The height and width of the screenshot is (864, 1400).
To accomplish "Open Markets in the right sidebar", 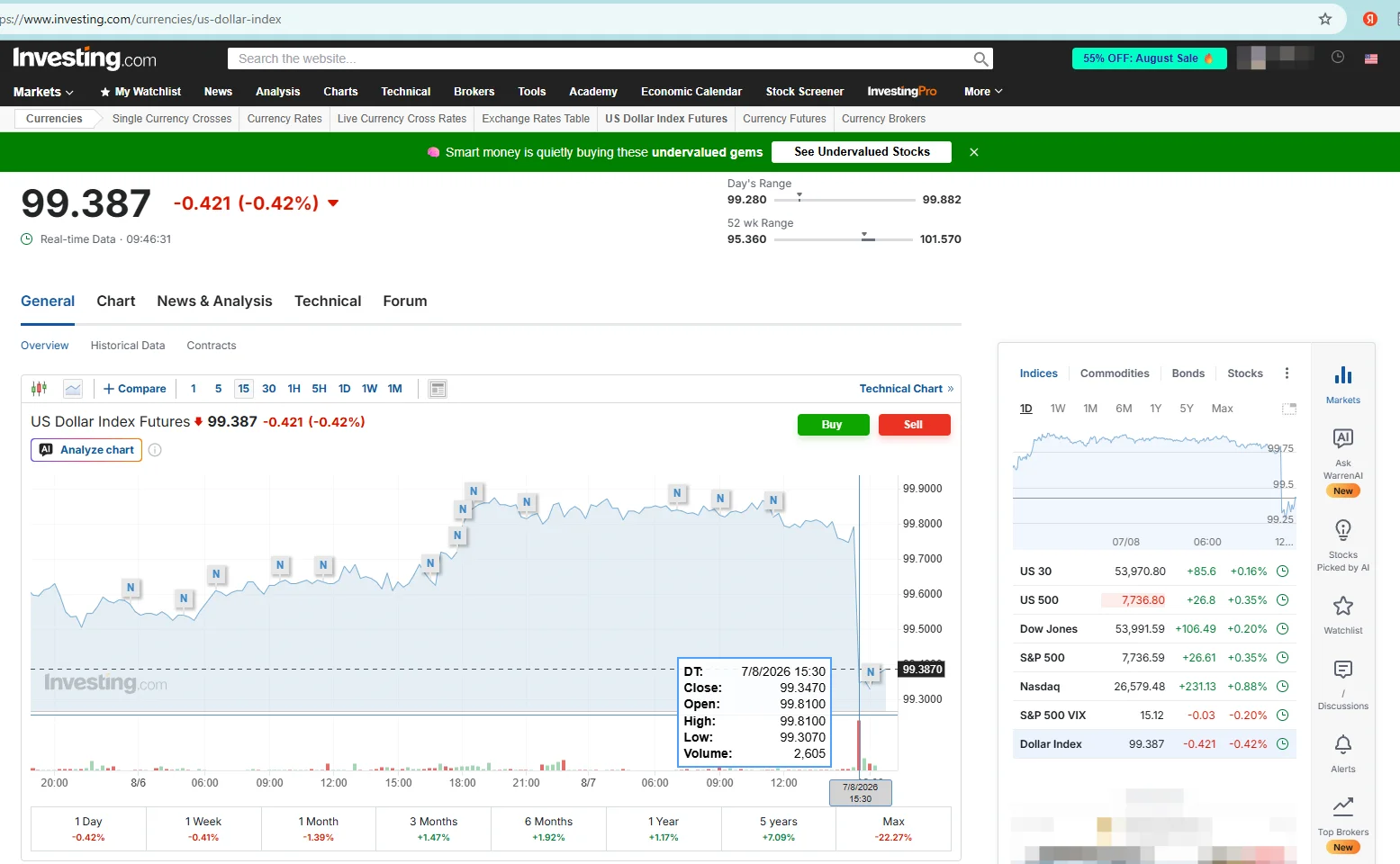I will [1343, 384].
